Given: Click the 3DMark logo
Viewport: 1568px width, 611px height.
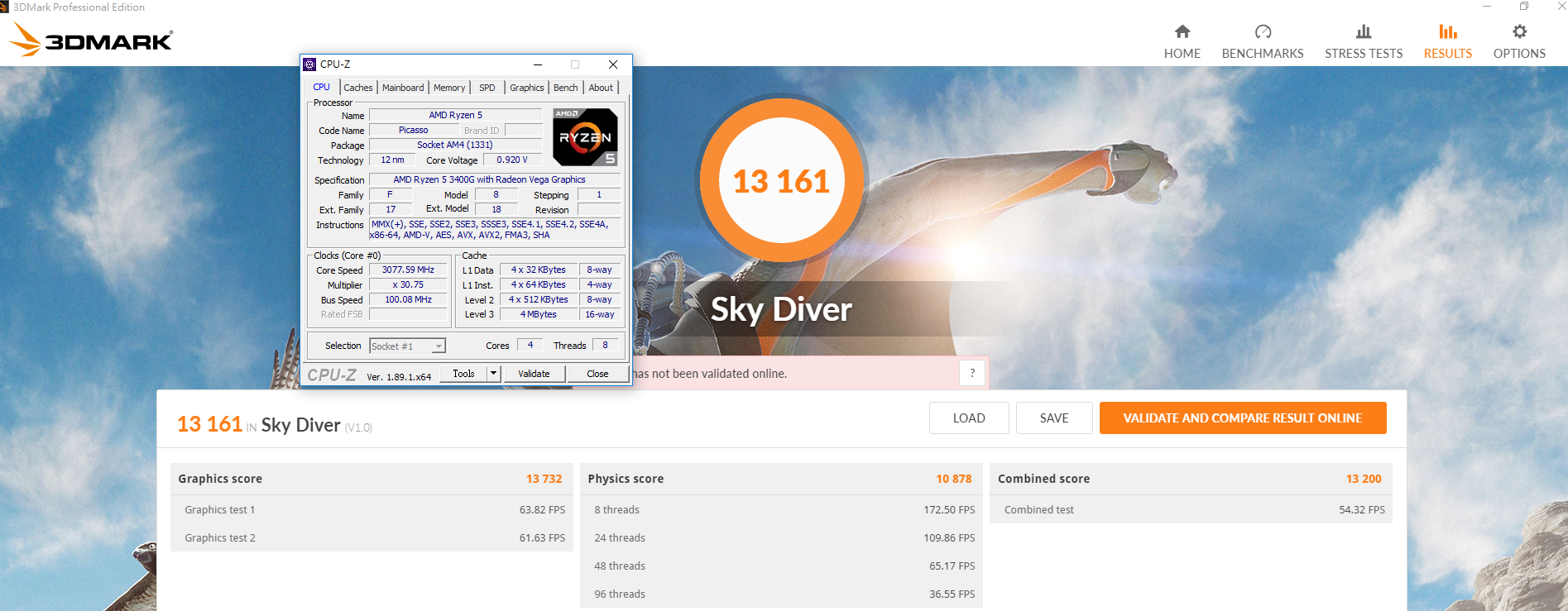Looking at the screenshot, I should tap(91, 39).
